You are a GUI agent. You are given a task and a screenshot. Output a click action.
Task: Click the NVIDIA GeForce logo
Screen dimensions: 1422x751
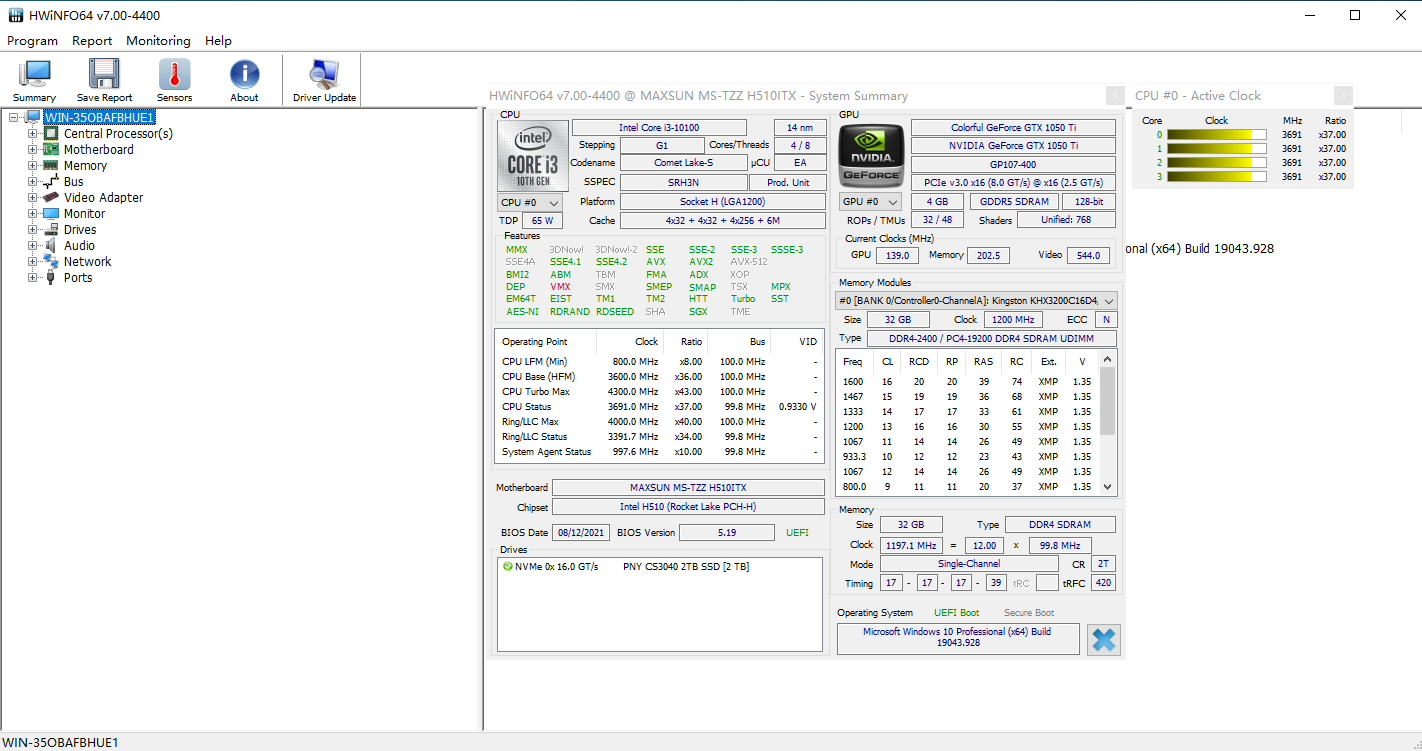pyautogui.click(x=871, y=155)
